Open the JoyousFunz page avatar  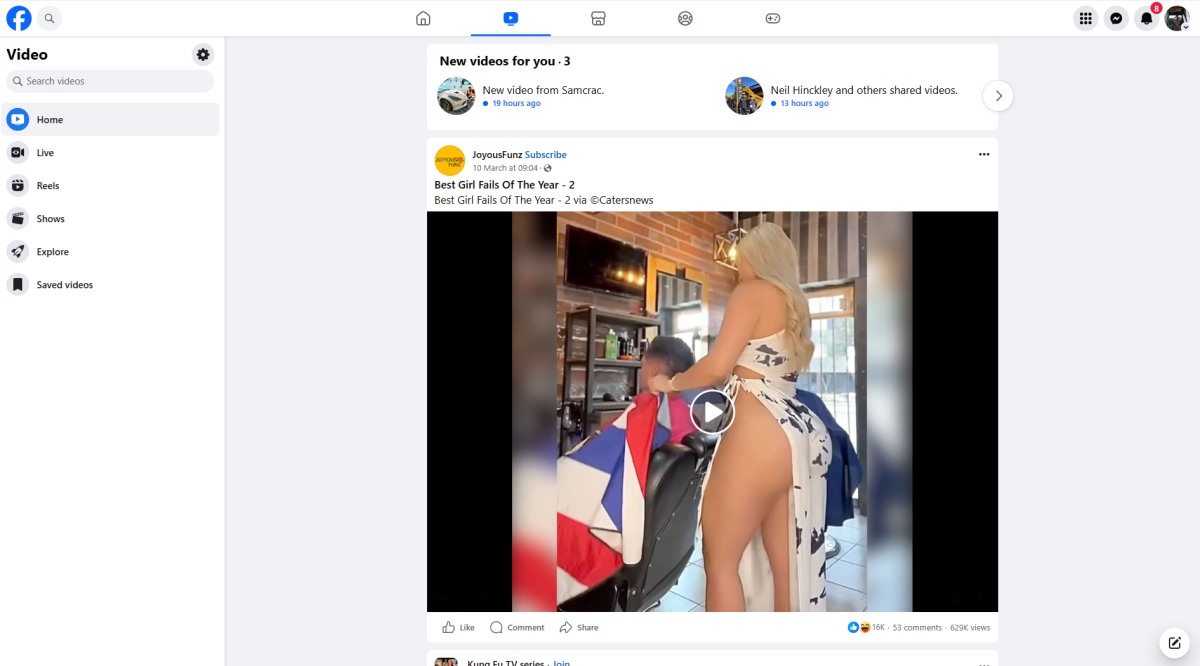(450, 161)
